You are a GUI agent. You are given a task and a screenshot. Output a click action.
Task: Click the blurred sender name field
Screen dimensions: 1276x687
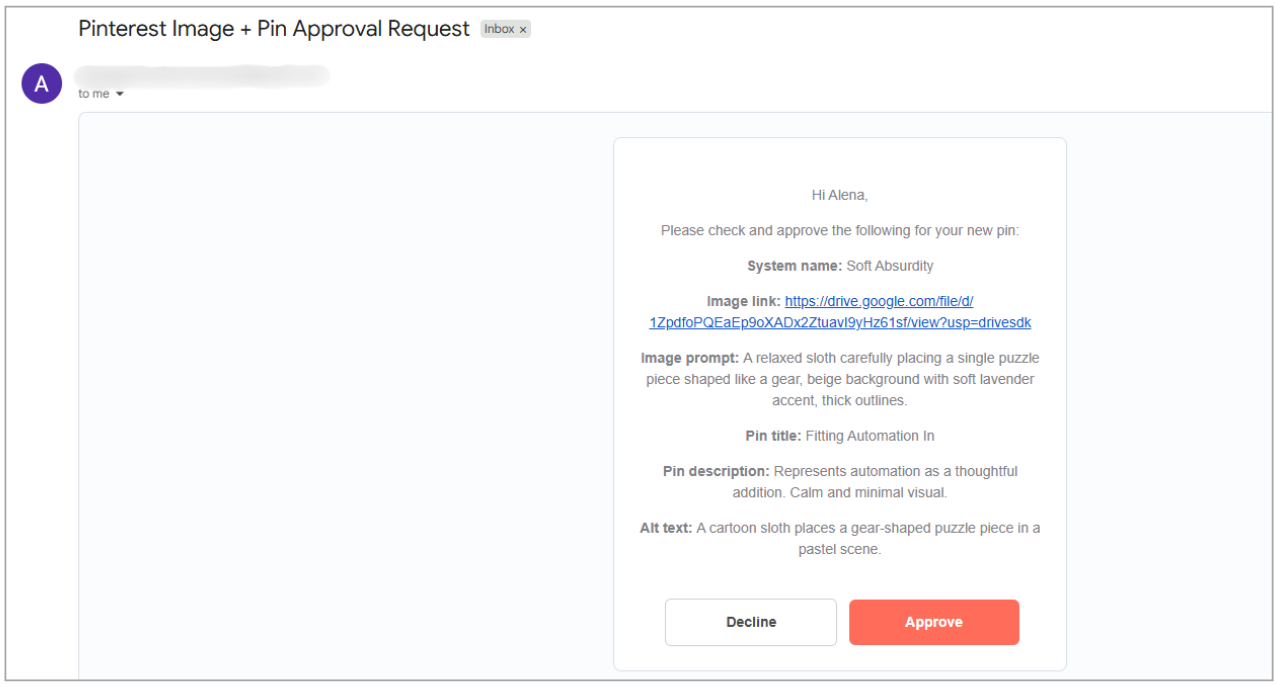[x=200, y=75]
